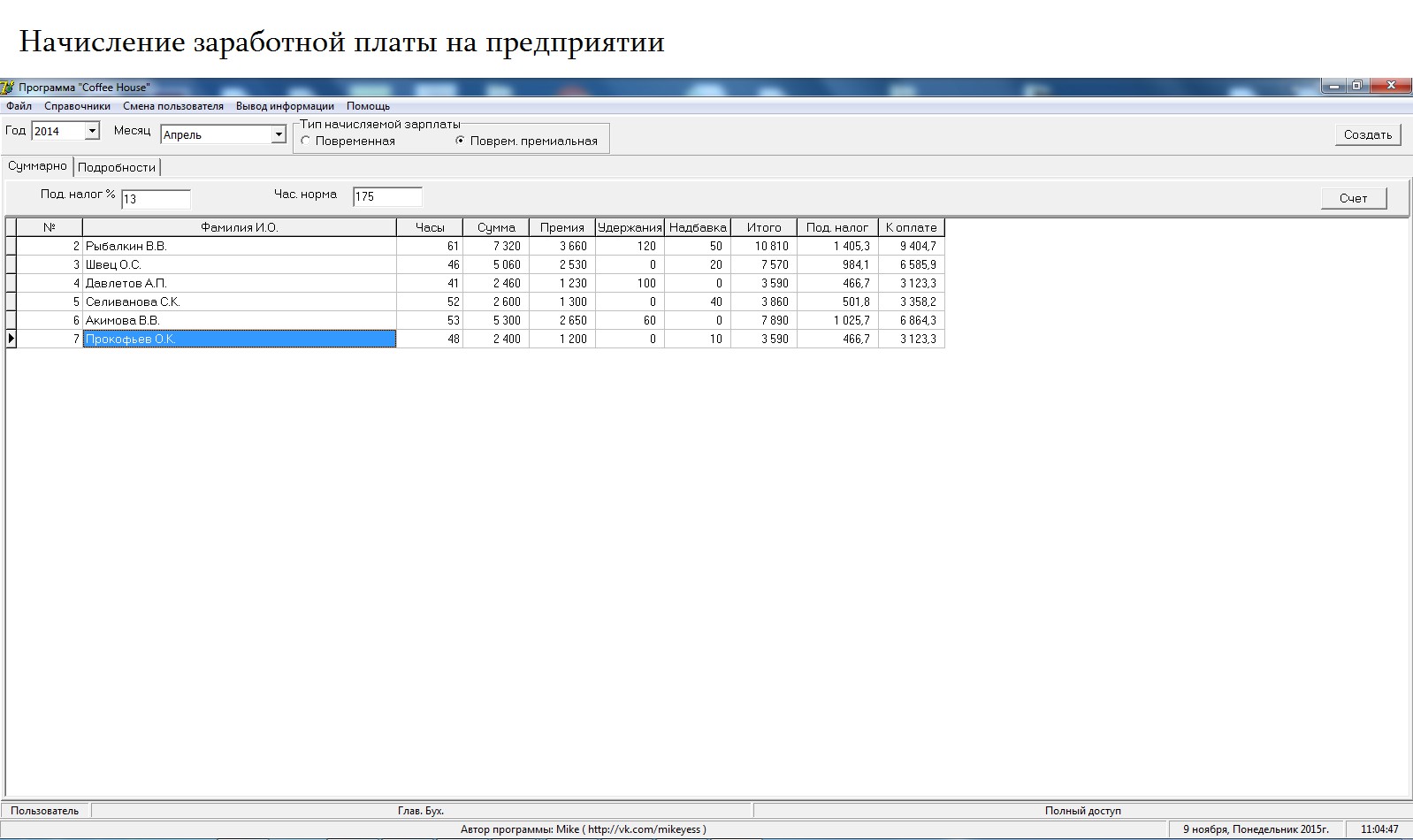1413x840 pixels.
Task: Focus the Час. норма input field
Action: [387, 196]
